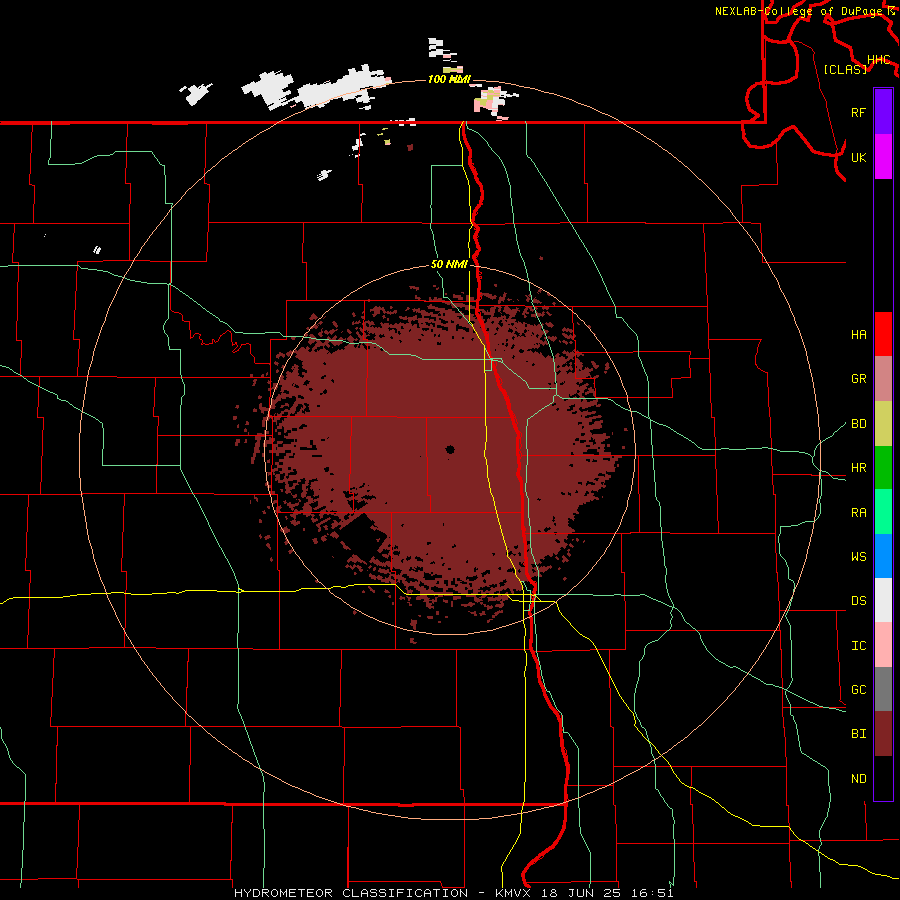This screenshot has width=900, height=900.
Task: Select the dusty pink GR legend swatch
Action: pos(883,379)
